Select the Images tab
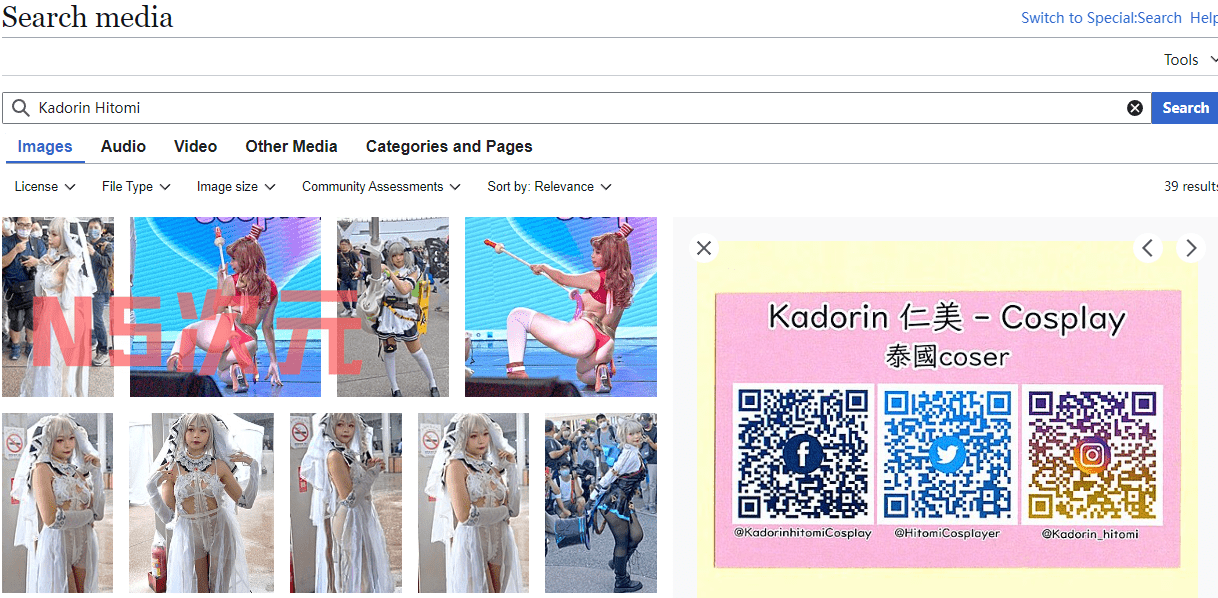Screen dimensions: 1218x598 point(45,147)
